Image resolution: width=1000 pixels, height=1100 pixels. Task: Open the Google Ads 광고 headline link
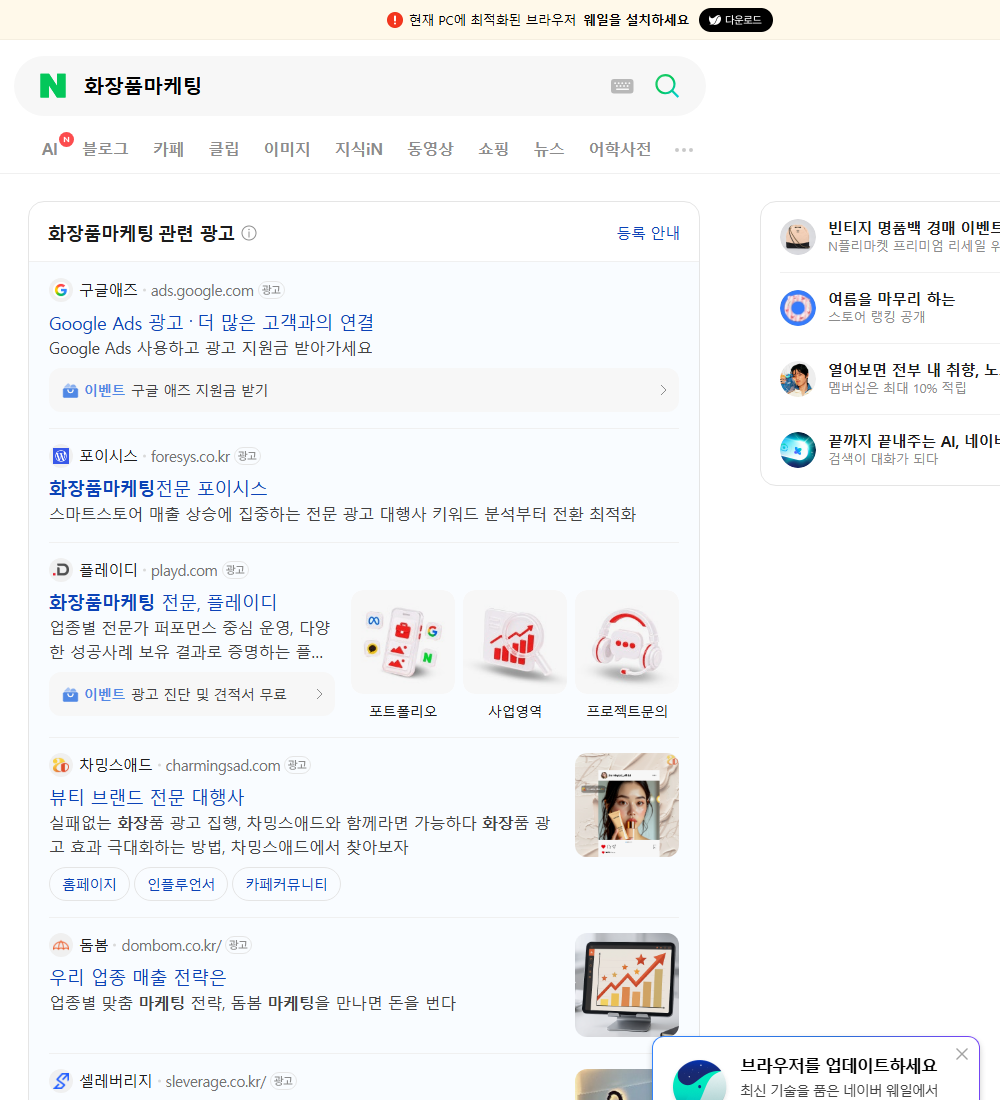(x=211, y=323)
